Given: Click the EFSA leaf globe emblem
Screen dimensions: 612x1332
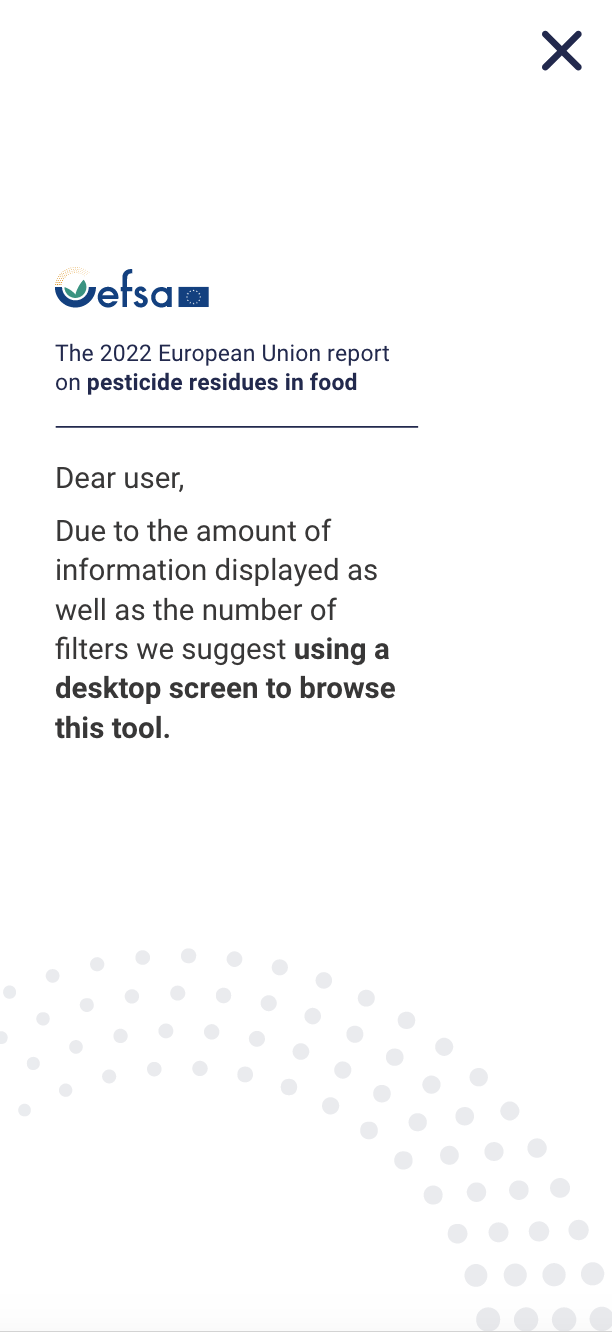Looking at the screenshot, I should [x=75, y=288].
